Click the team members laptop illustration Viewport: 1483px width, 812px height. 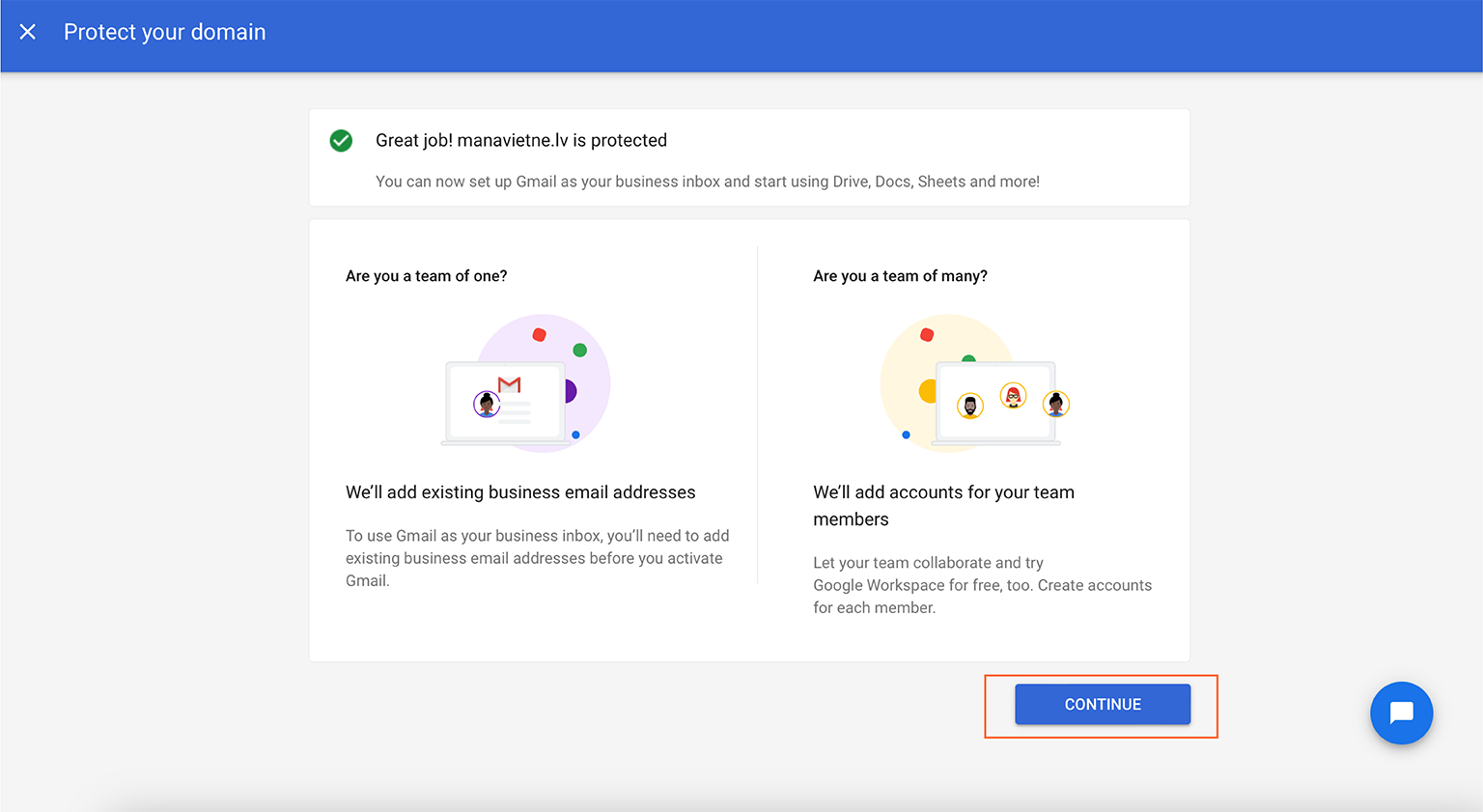pos(975,383)
